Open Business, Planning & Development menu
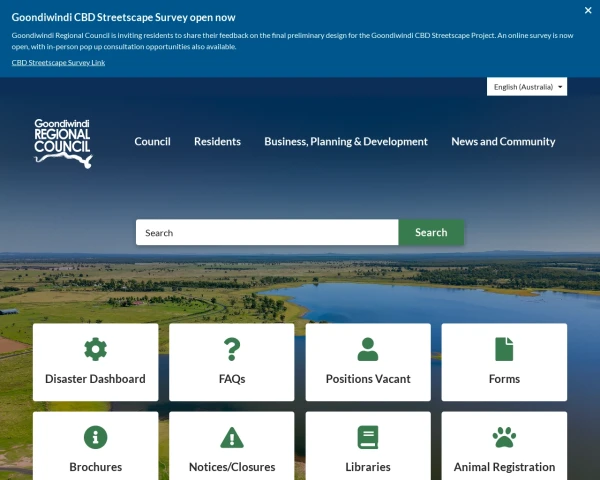This screenshot has width=600, height=480. tap(346, 142)
